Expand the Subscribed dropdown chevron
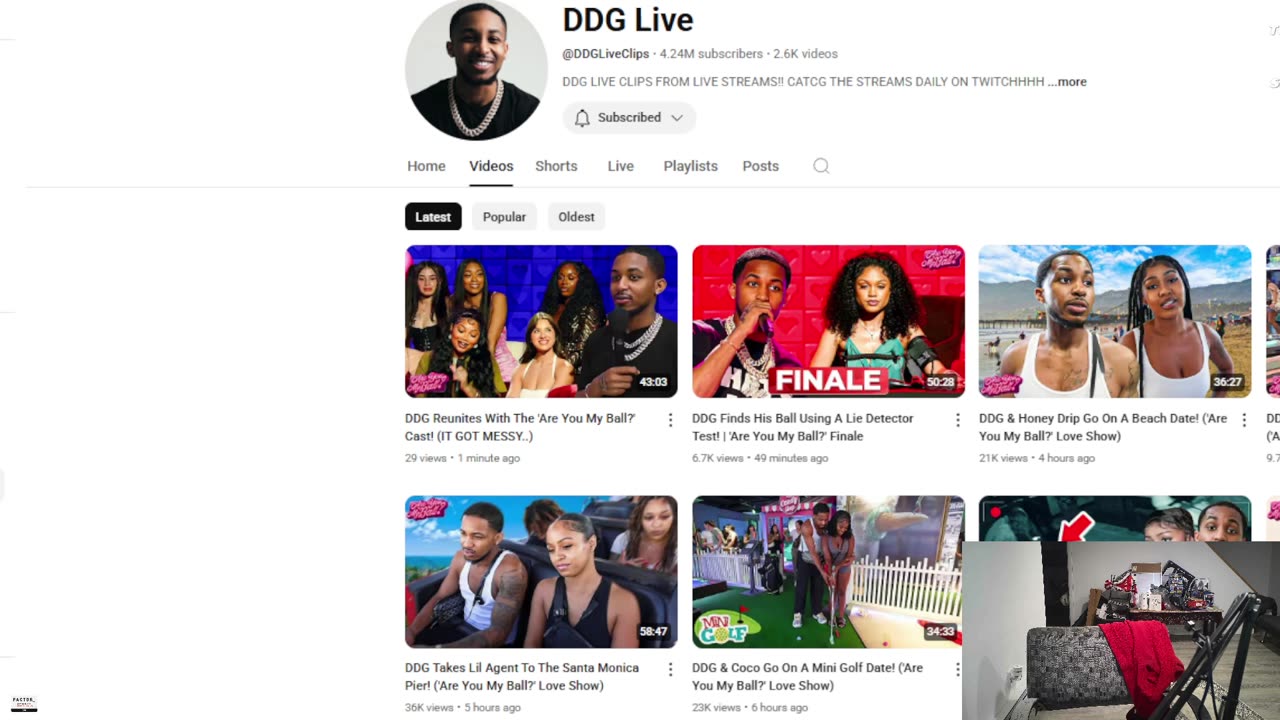 pyautogui.click(x=677, y=118)
